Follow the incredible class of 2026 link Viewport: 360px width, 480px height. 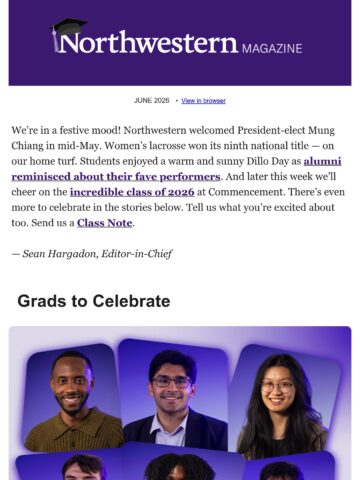point(132,192)
